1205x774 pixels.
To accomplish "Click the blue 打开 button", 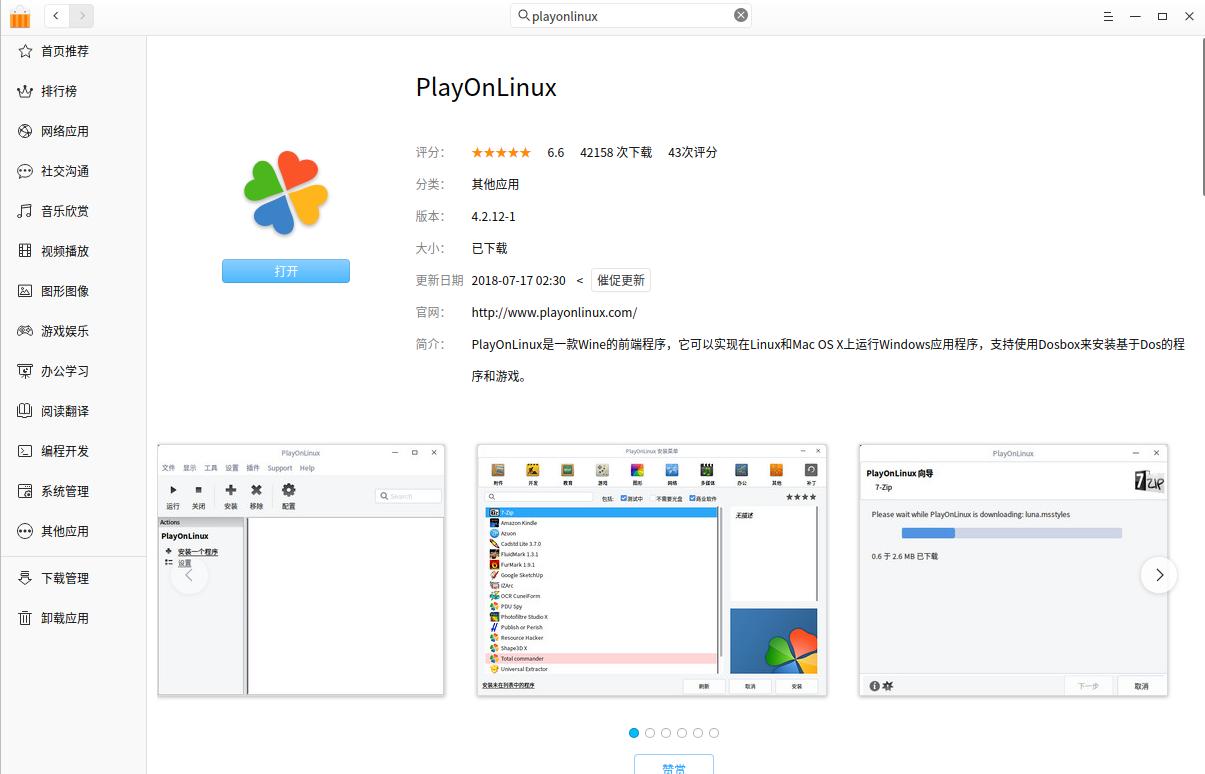I will tap(286, 271).
